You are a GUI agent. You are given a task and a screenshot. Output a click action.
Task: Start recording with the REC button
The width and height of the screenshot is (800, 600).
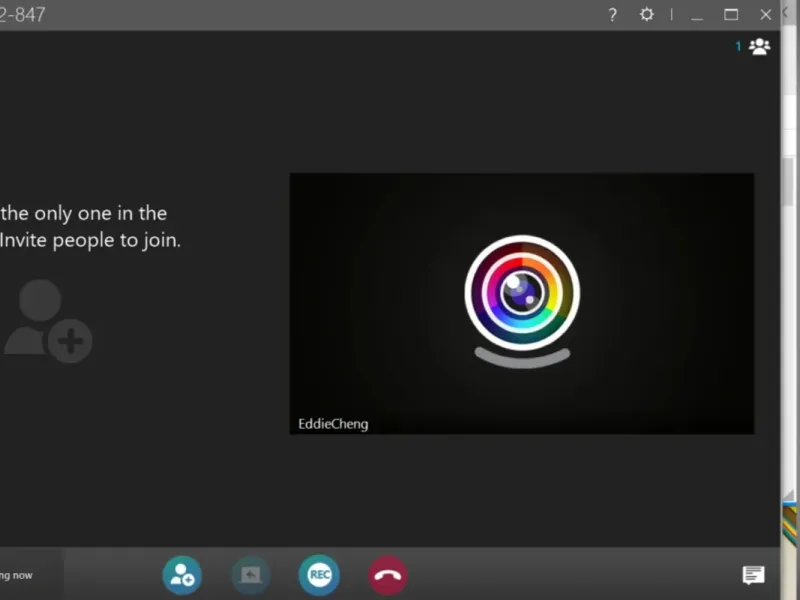(x=319, y=575)
